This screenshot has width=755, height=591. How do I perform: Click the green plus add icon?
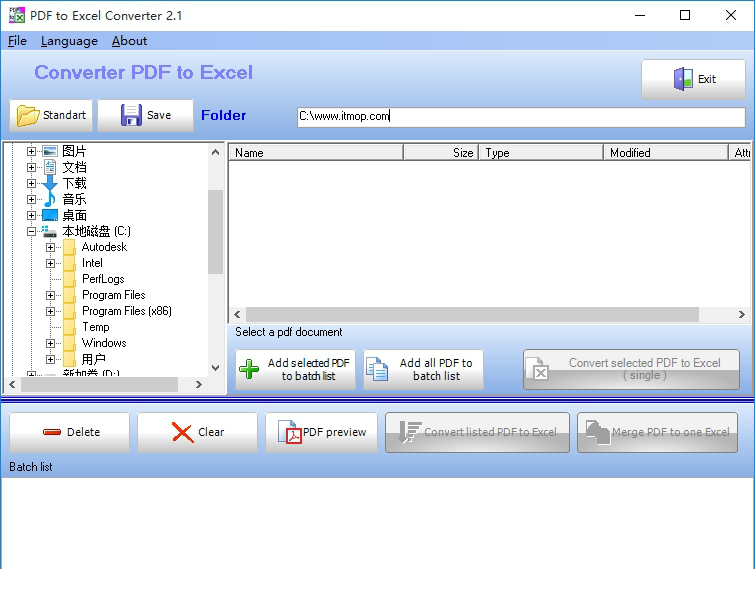coord(249,369)
